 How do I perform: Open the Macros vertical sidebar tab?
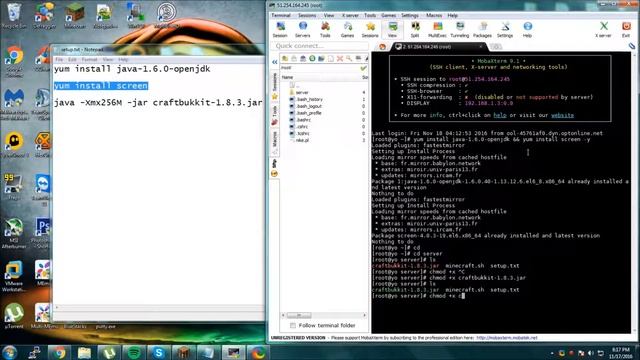pyautogui.click(x=275, y=143)
